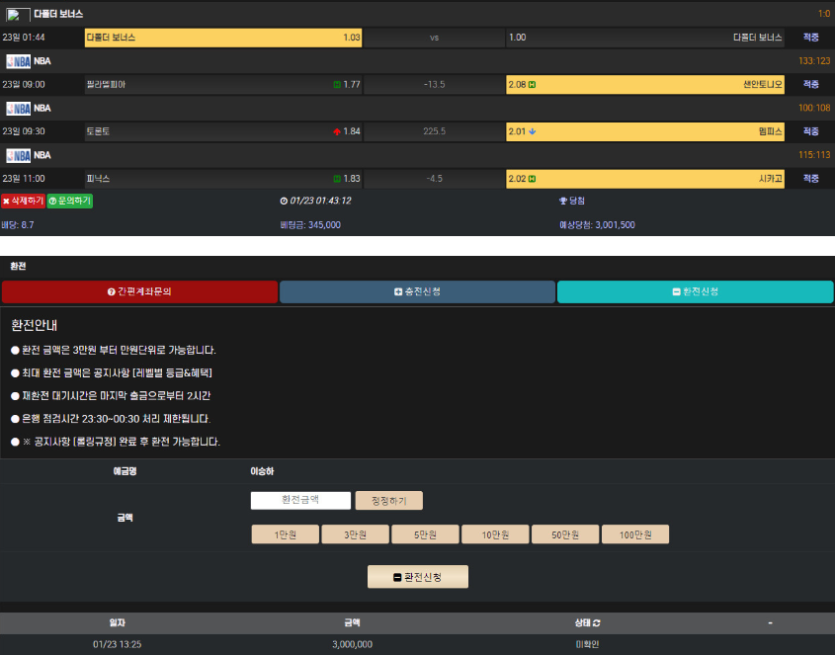Click the NBA logo above 피닉스 match
Screen dimensions: 835x655
(x=19, y=155)
